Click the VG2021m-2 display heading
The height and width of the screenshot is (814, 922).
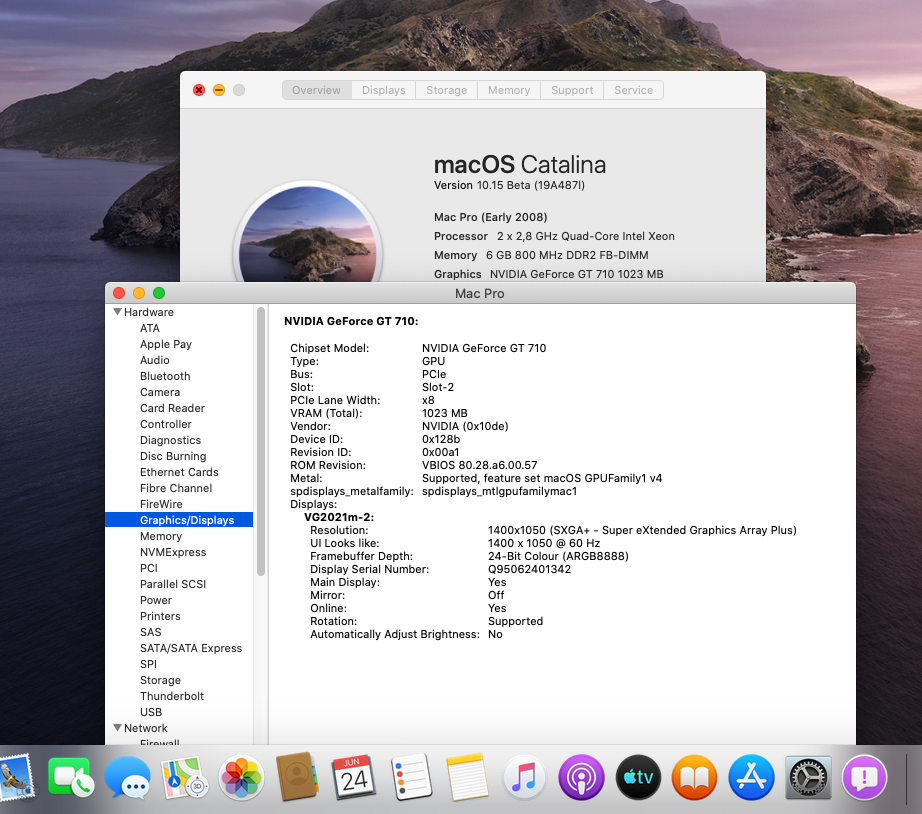339,517
